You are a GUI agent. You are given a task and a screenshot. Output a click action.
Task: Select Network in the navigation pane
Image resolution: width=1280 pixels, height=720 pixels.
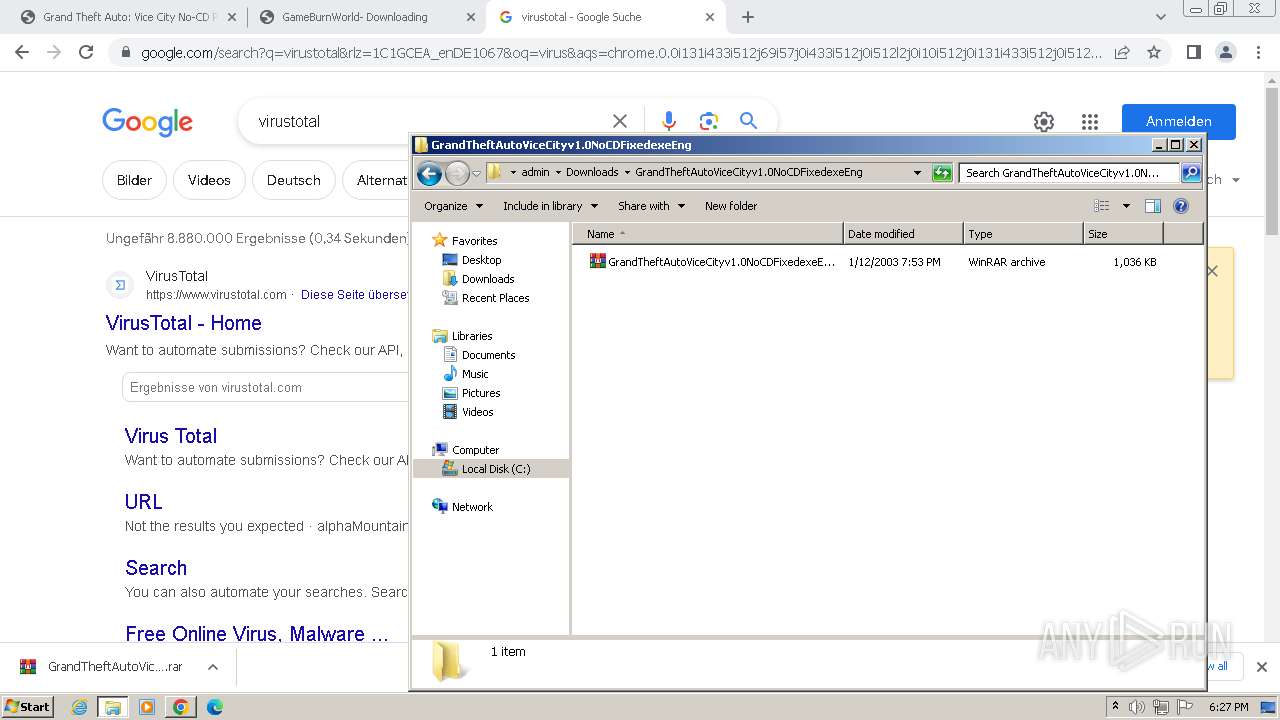pyautogui.click(x=462, y=507)
